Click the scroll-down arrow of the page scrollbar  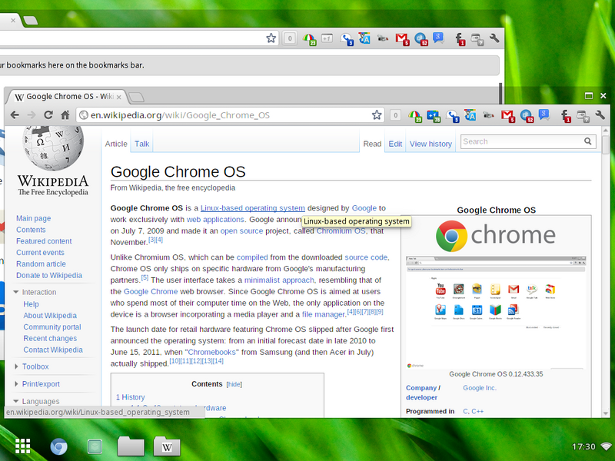tap(605, 414)
